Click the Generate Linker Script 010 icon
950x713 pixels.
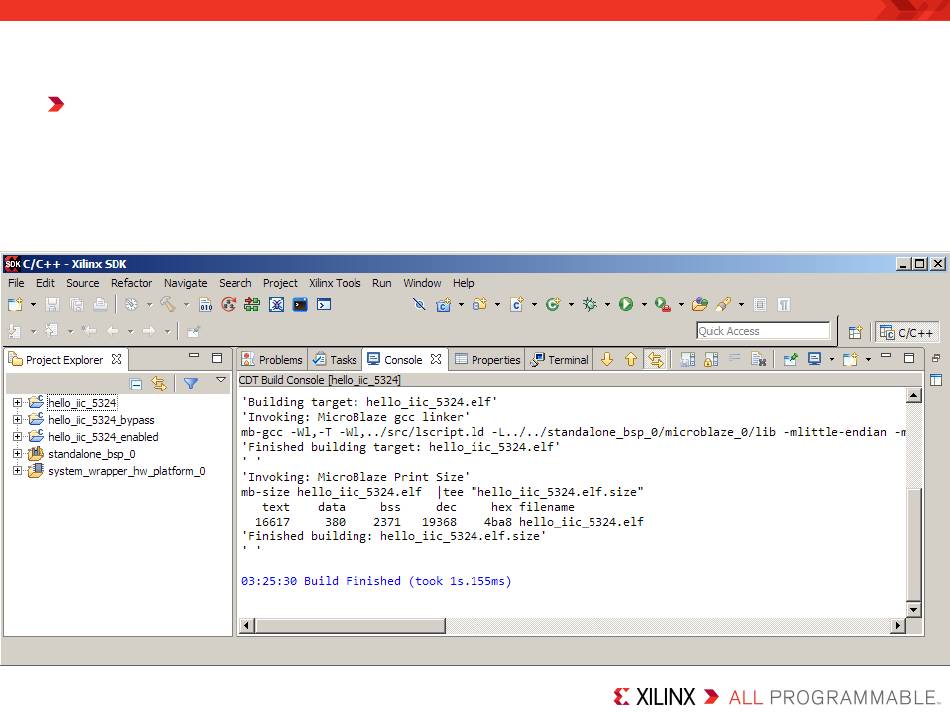pos(205,304)
